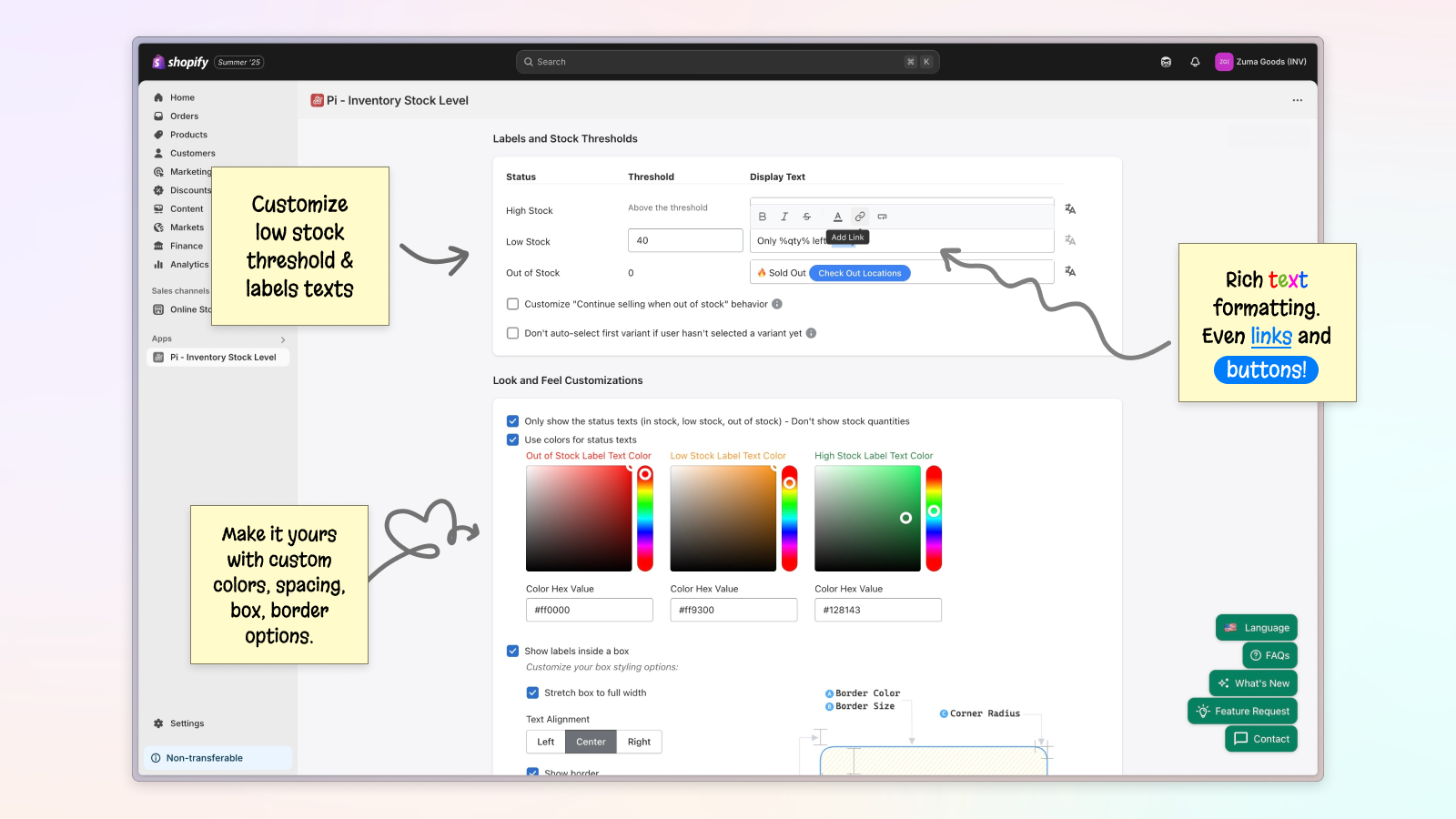Edit the #128143 hex value field

[x=878, y=610]
